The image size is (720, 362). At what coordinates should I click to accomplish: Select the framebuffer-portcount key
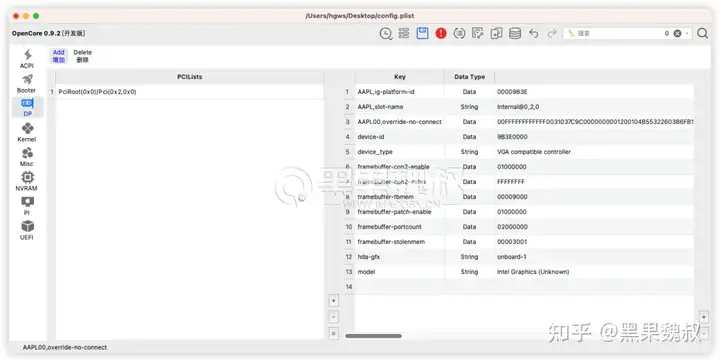coord(389,227)
